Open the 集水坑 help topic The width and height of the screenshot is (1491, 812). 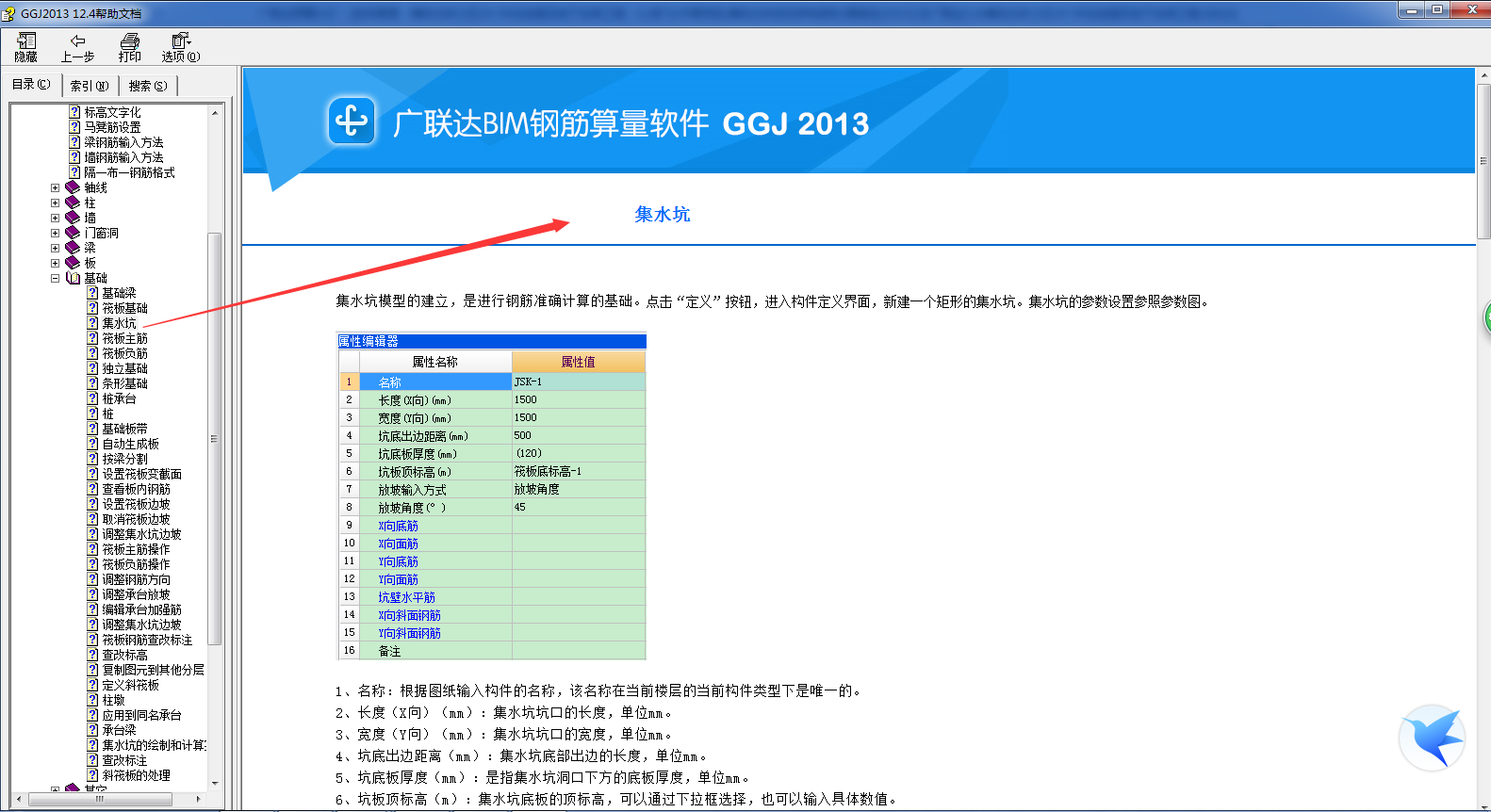point(119,323)
